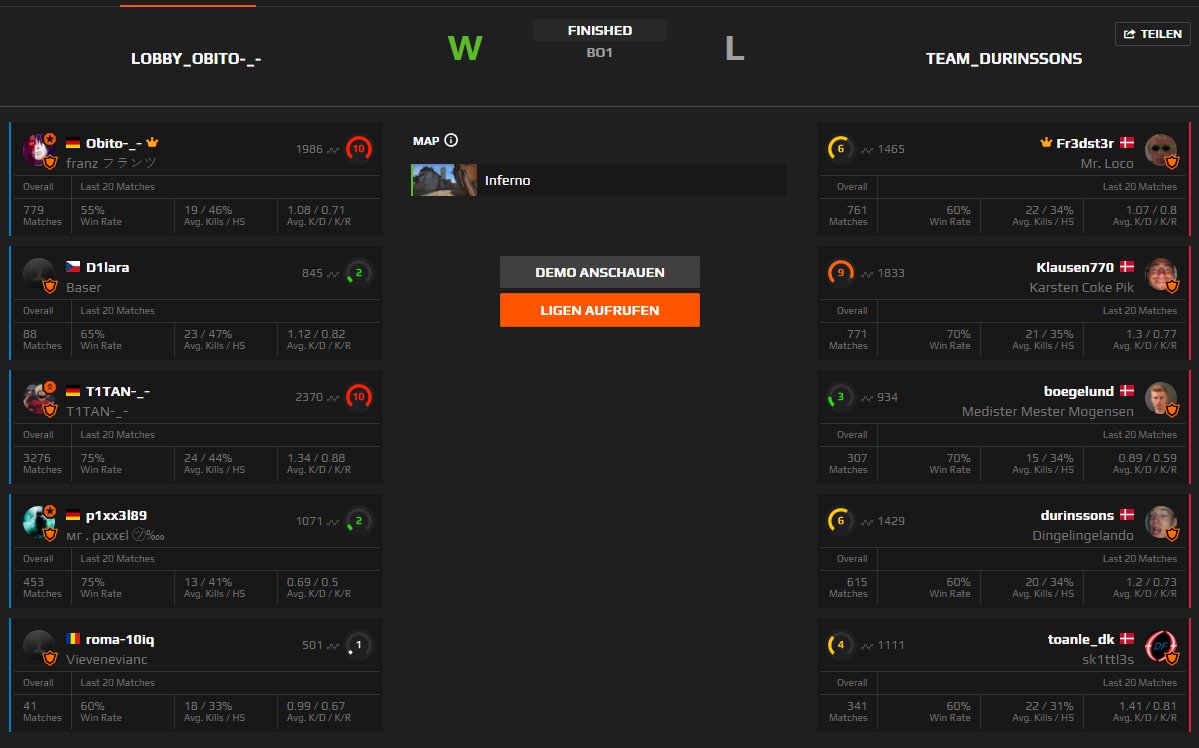
Task: Click durinssons 615 Matches stat
Action: 848,587
